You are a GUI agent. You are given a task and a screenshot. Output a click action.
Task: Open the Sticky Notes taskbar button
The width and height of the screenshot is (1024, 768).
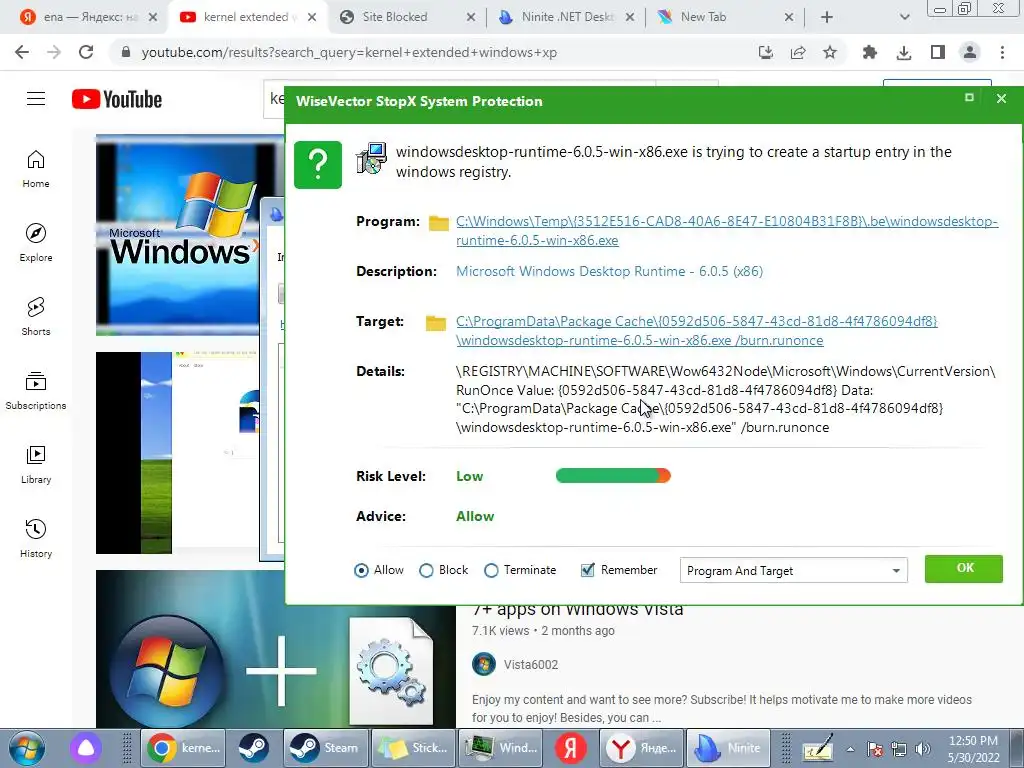[413, 748]
